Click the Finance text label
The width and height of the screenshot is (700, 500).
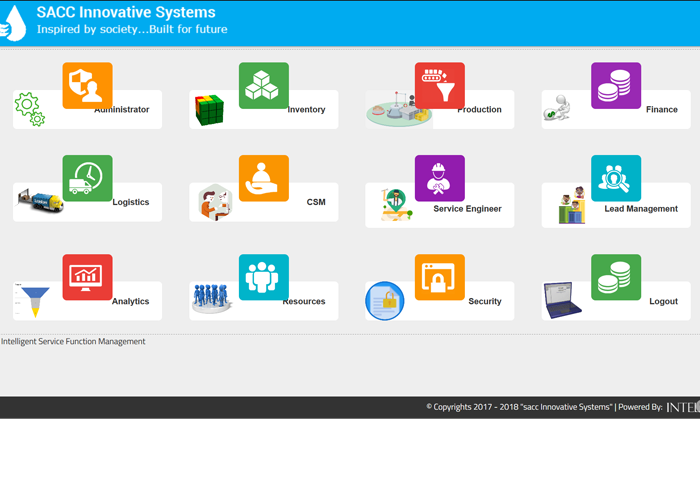pyautogui.click(x=661, y=110)
